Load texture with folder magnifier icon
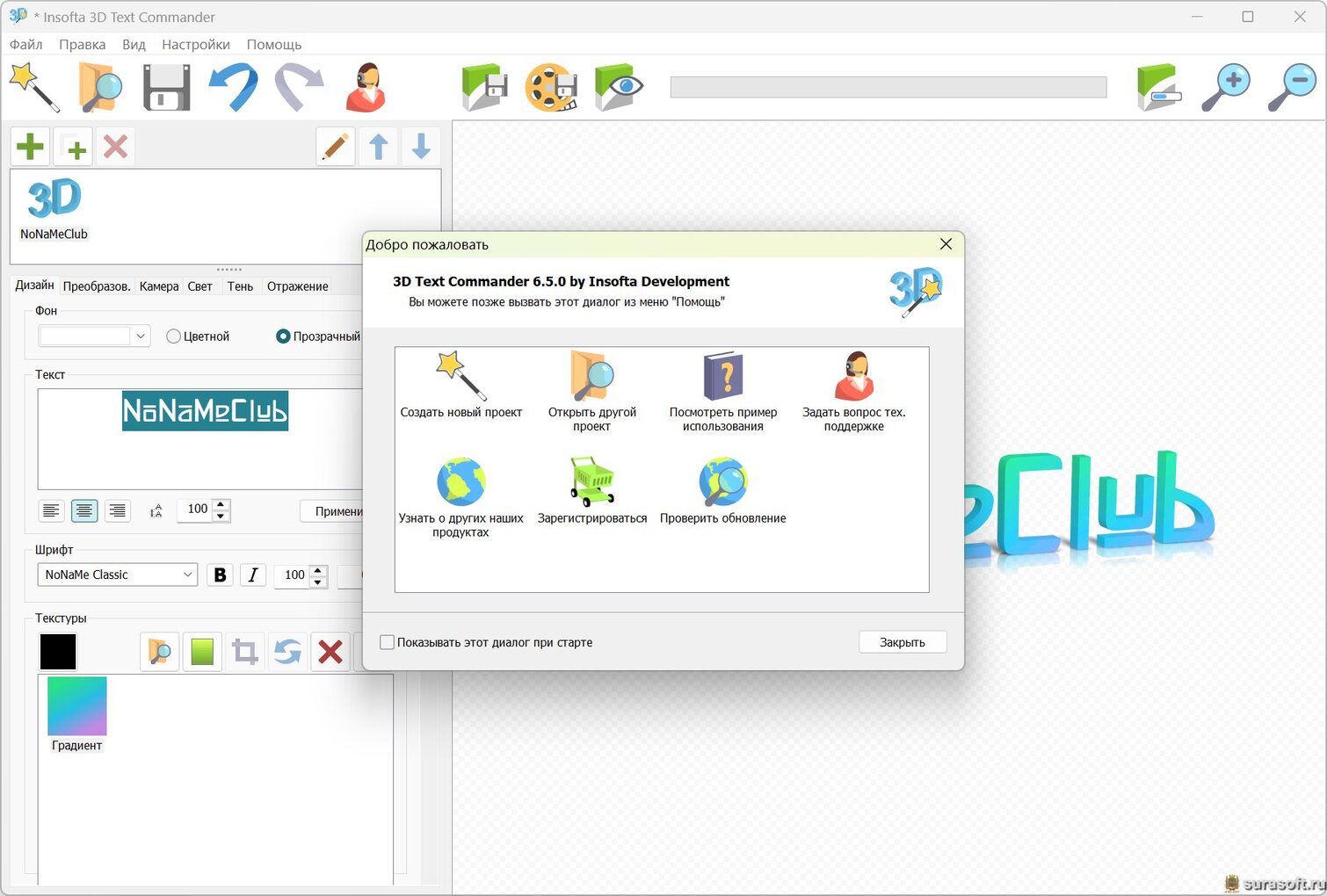1327x896 pixels. 160,652
